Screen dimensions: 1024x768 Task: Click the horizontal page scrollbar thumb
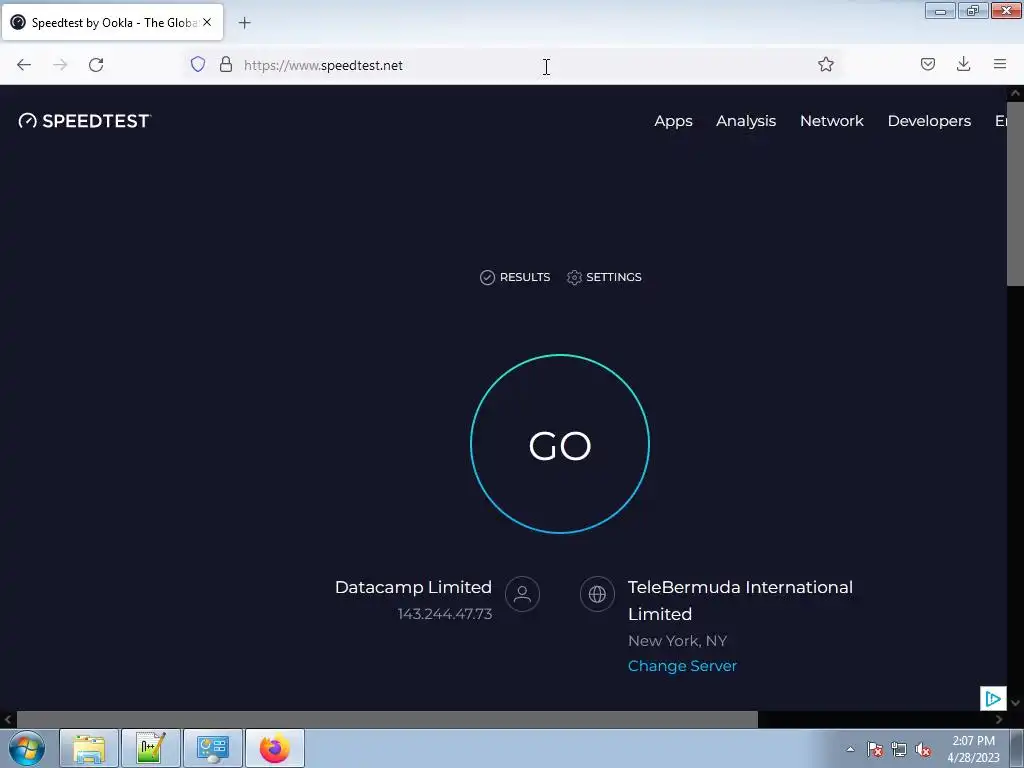pyautogui.click(x=387, y=720)
